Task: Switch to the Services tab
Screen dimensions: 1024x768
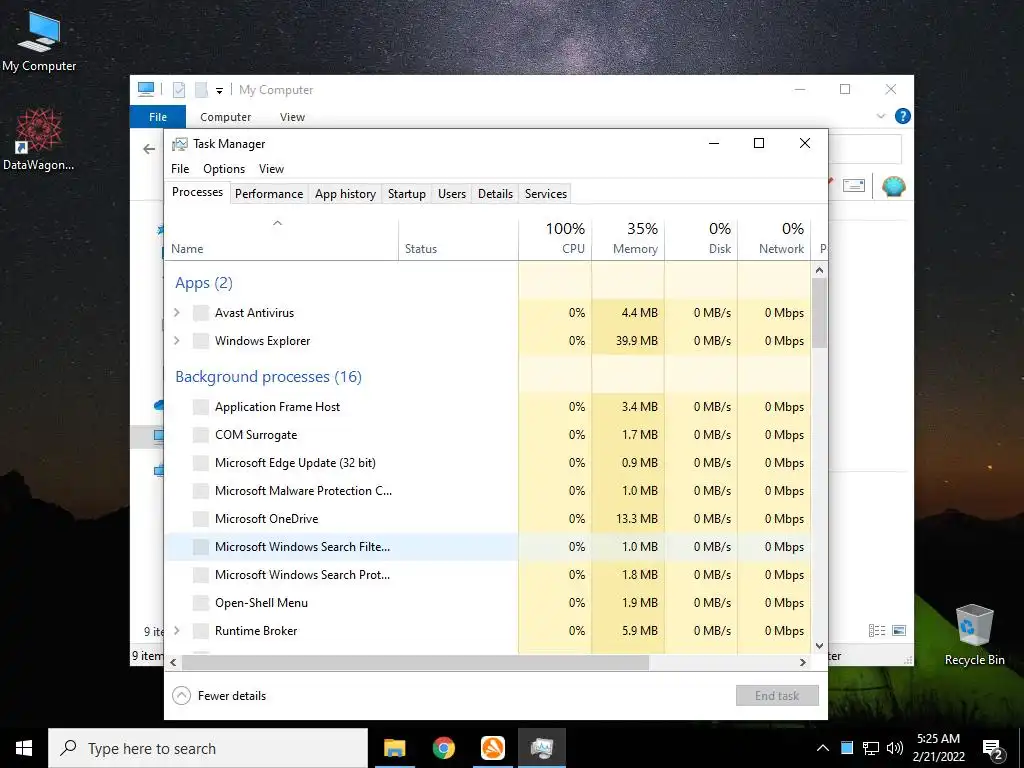Action: [x=546, y=194]
